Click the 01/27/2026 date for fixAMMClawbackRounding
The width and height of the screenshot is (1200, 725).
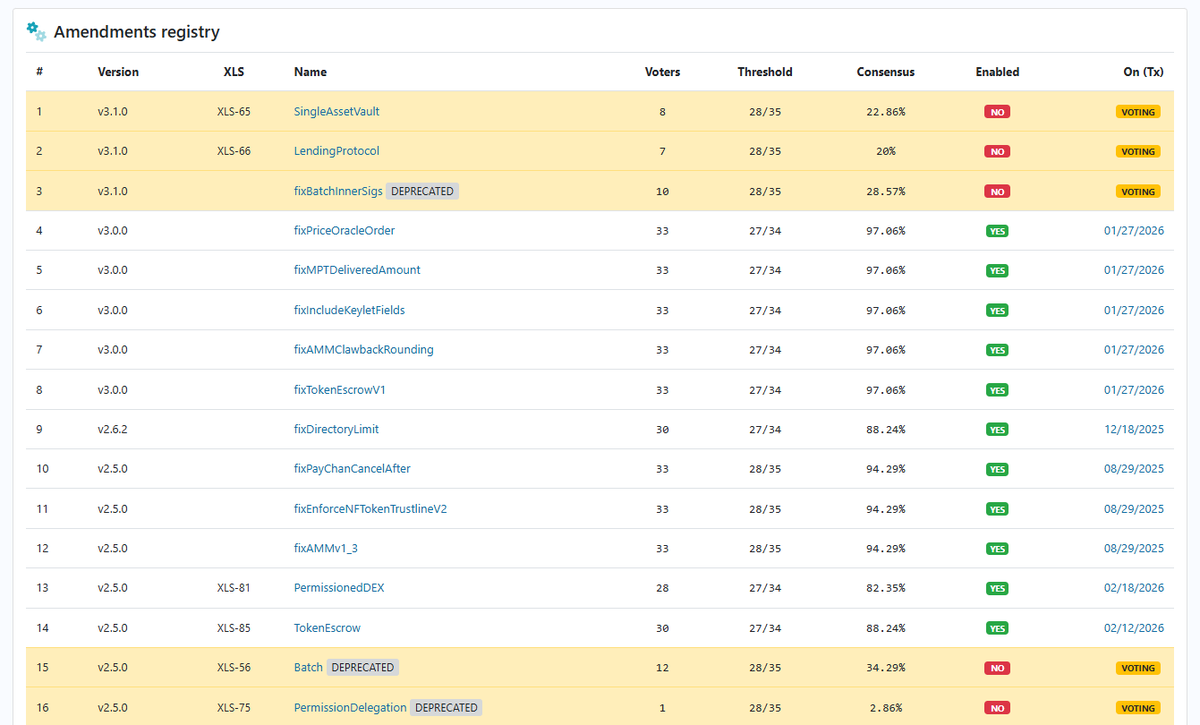(1134, 350)
